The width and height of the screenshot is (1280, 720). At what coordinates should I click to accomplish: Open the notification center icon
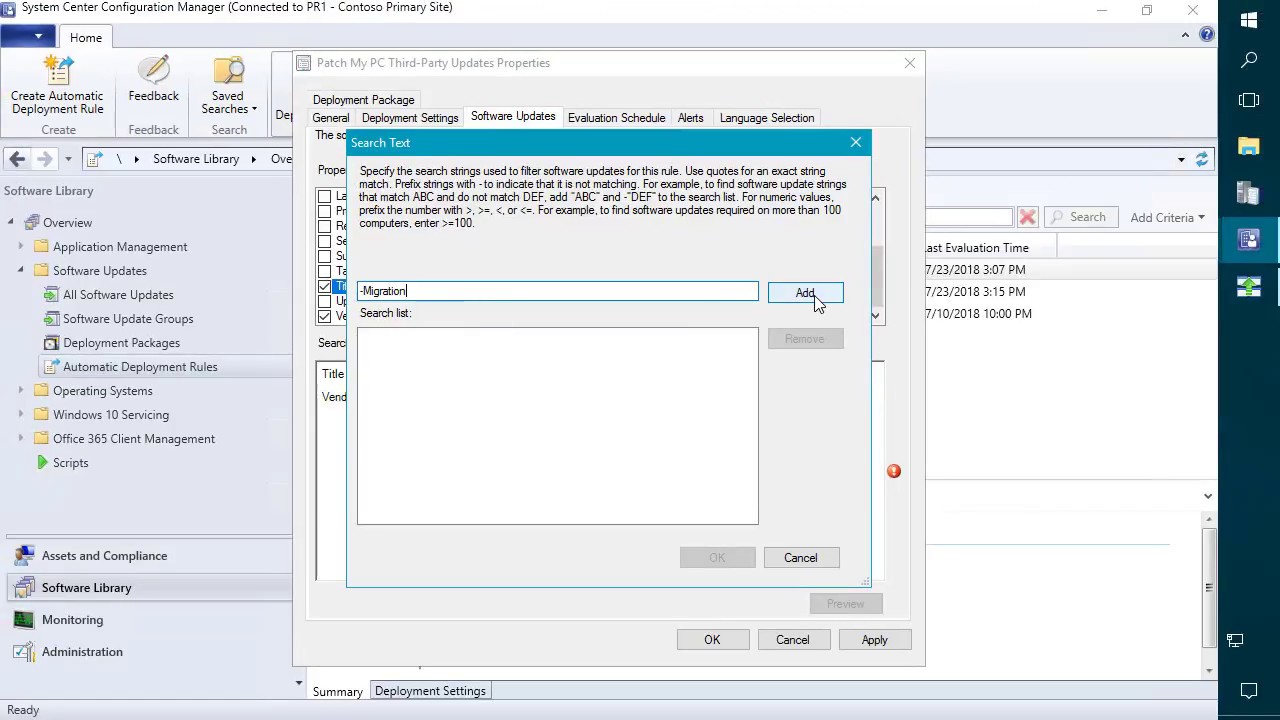pyautogui.click(x=1249, y=690)
